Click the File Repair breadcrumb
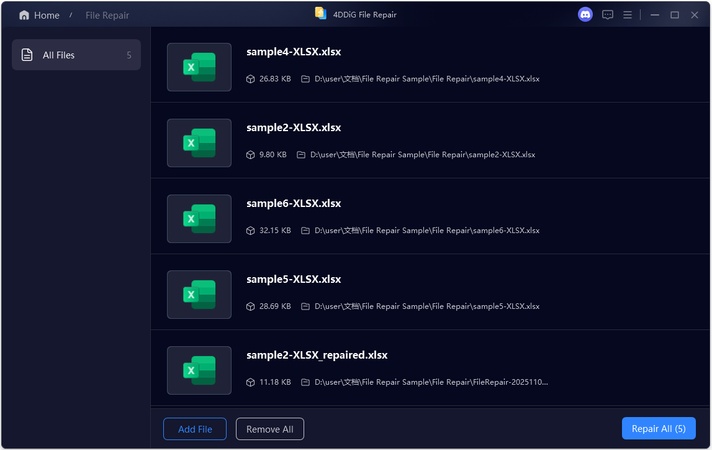This screenshot has width=712, height=450. (x=107, y=15)
